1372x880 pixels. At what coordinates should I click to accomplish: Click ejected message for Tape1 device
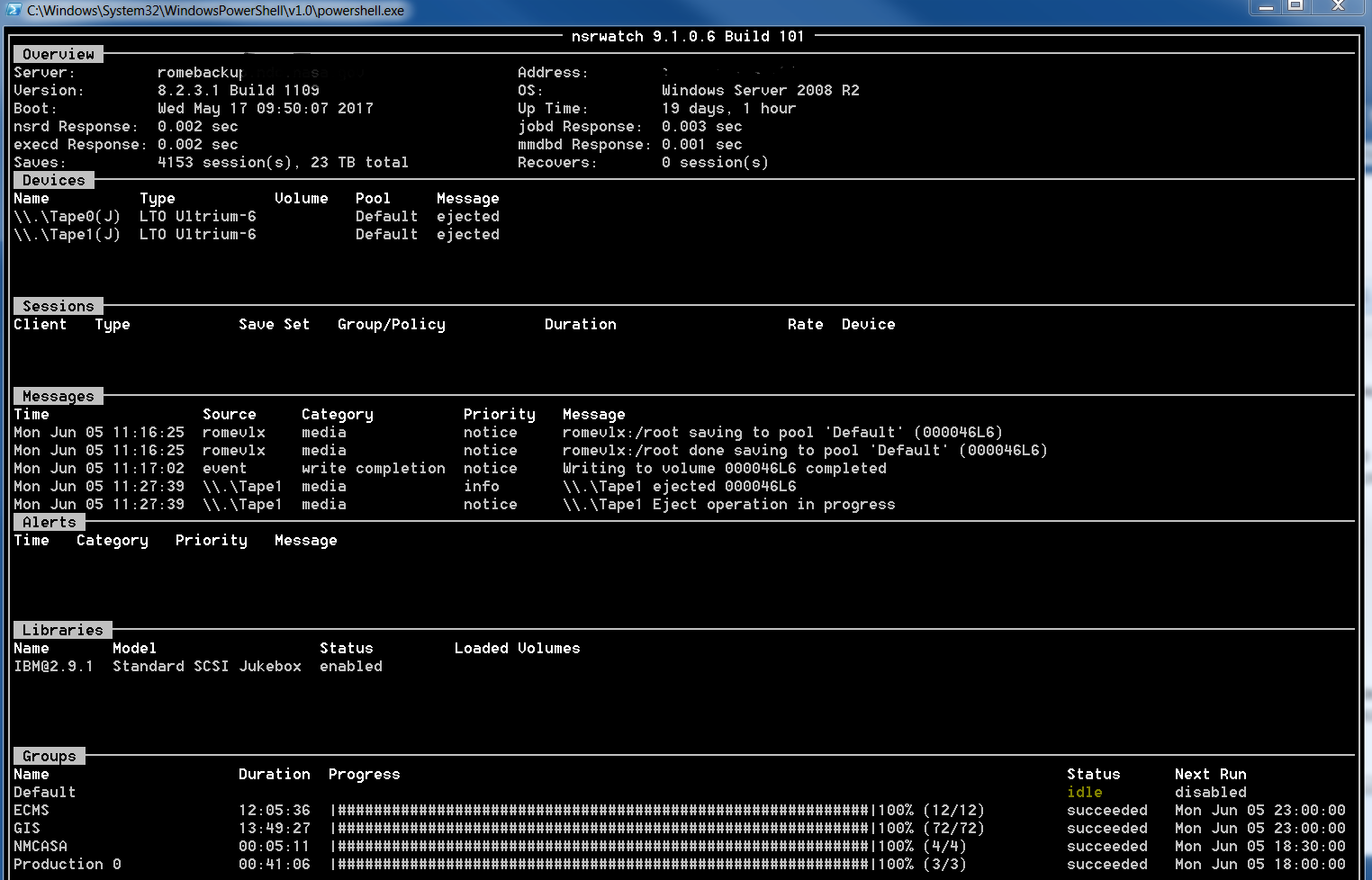pos(468,234)
